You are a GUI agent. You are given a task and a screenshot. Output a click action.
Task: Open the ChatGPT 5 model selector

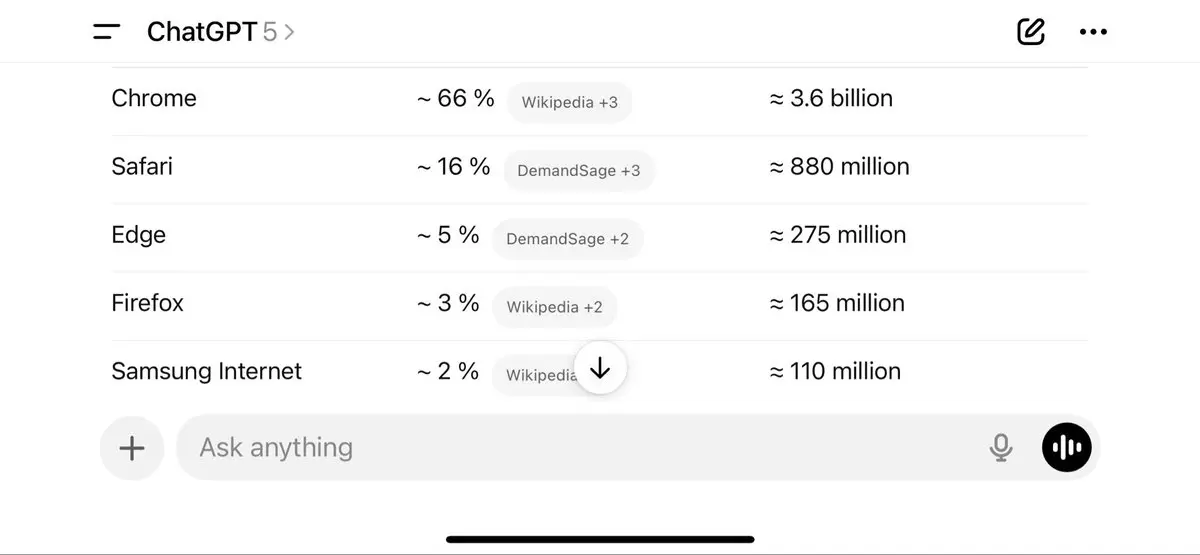pos(220,32)
